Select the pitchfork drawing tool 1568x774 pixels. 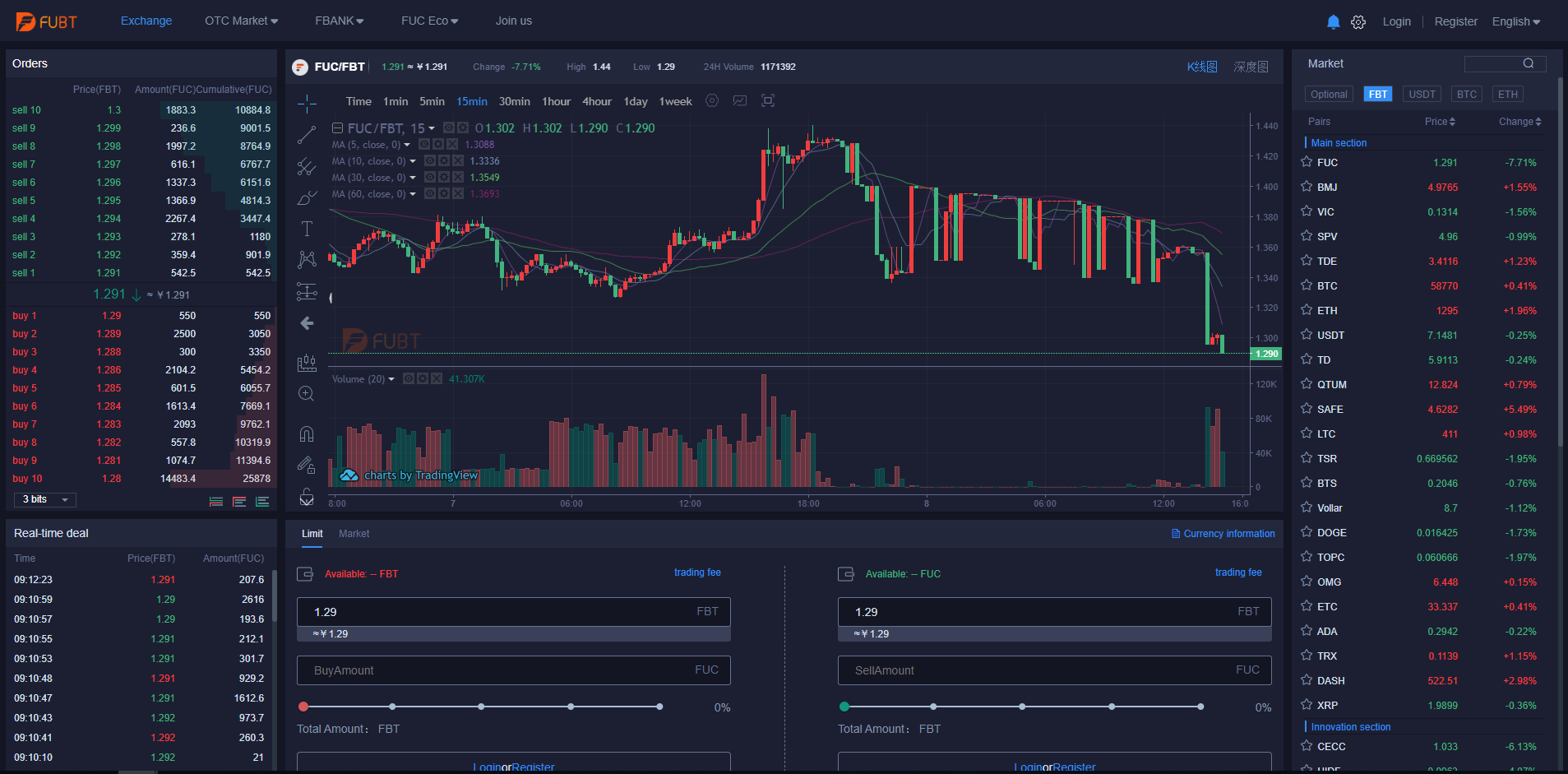[x=307, y=166]
